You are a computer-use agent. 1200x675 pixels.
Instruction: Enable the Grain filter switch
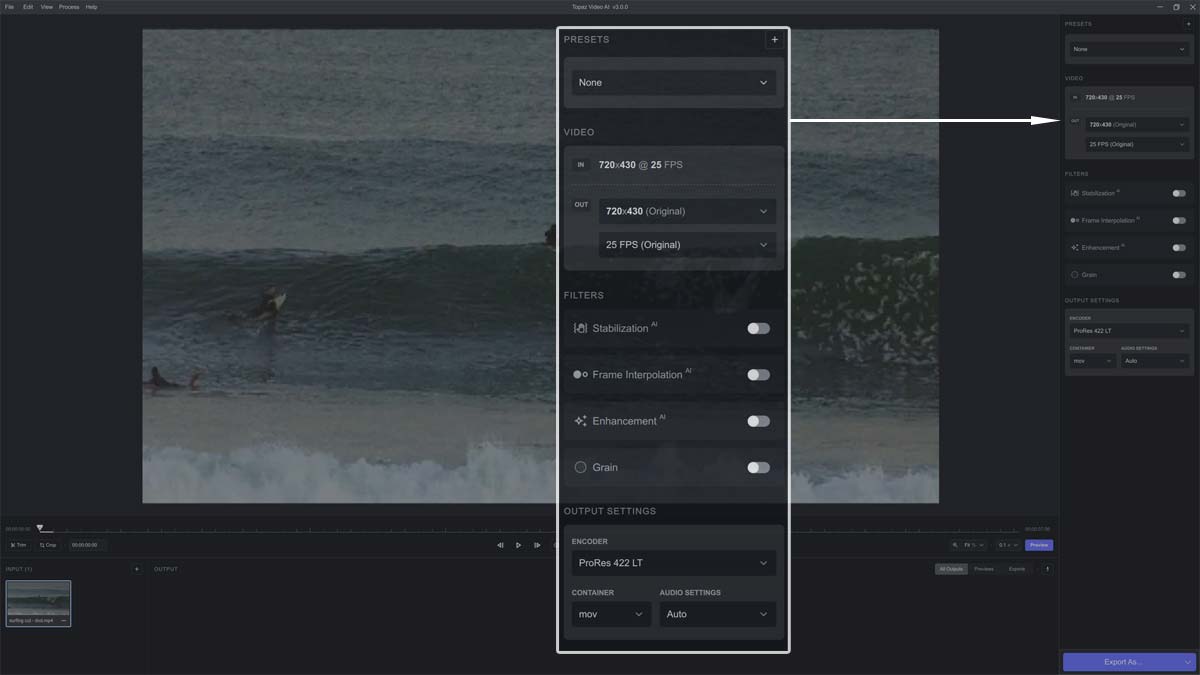click(x=758, y=467)
